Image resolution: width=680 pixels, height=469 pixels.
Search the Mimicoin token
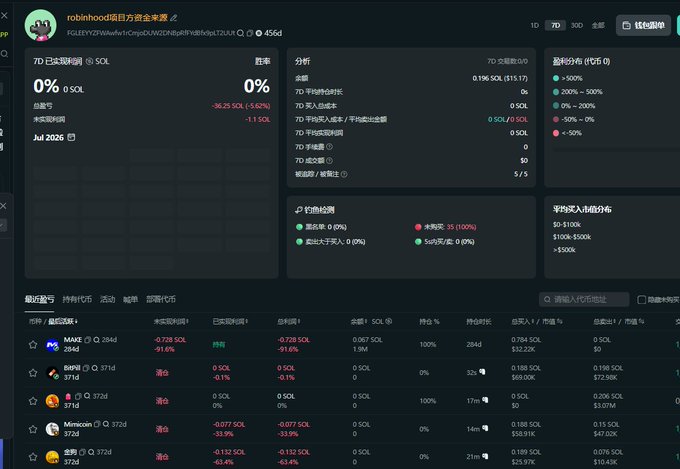click(x=106, y=424)
